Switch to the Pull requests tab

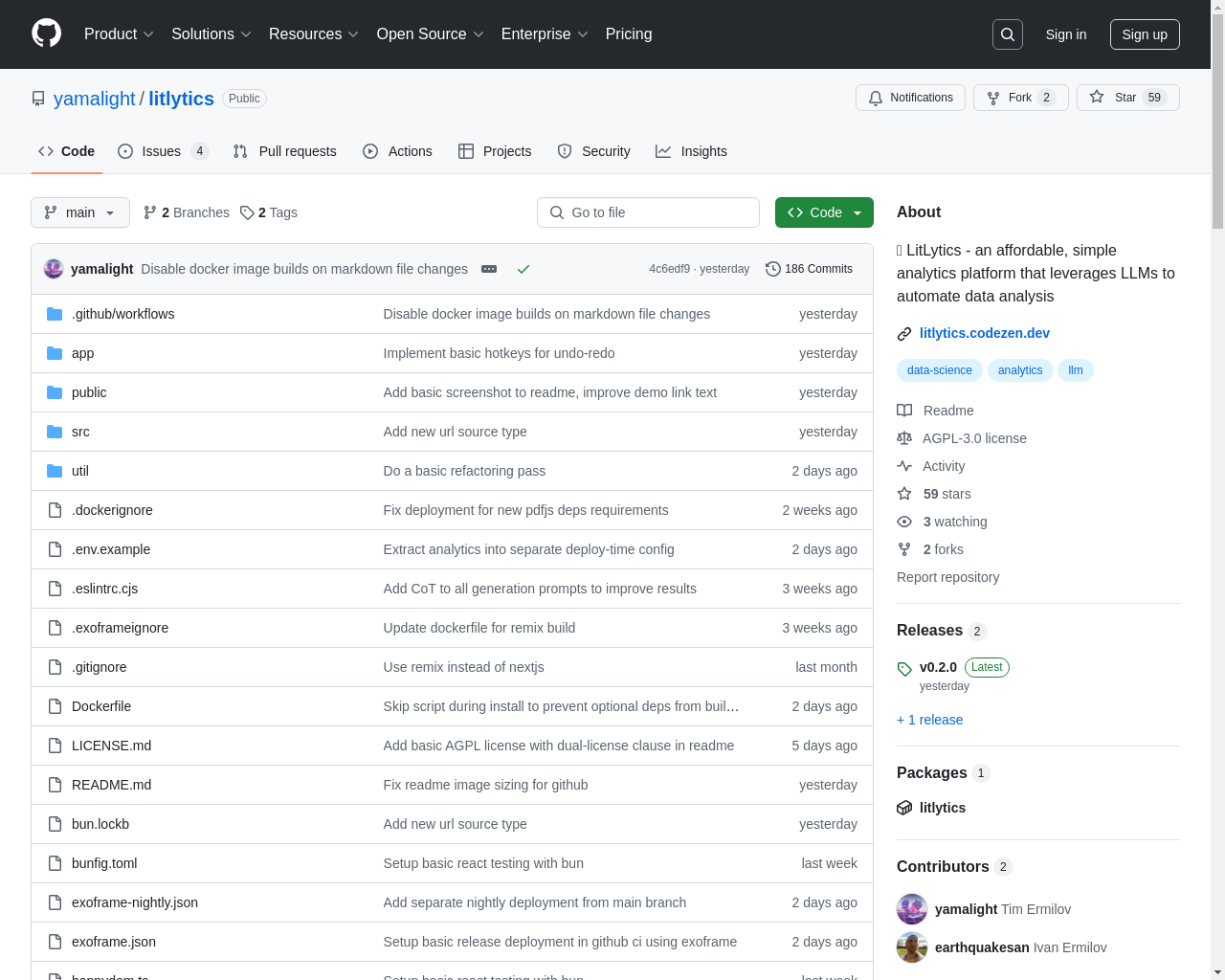tap(284, 151)
